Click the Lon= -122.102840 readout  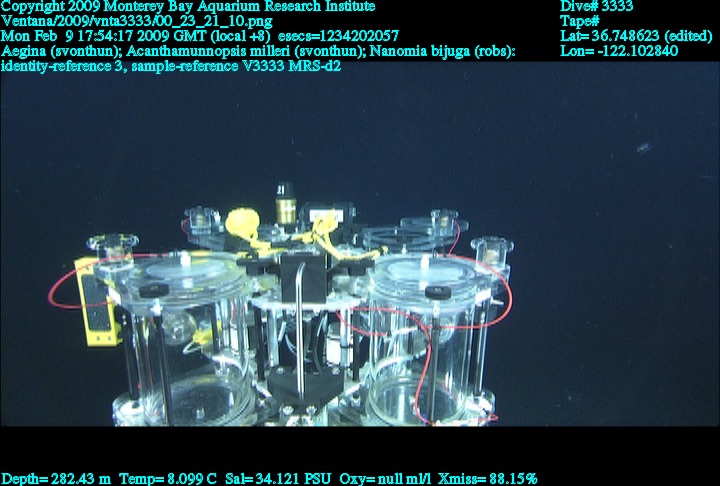click(619, 51)
